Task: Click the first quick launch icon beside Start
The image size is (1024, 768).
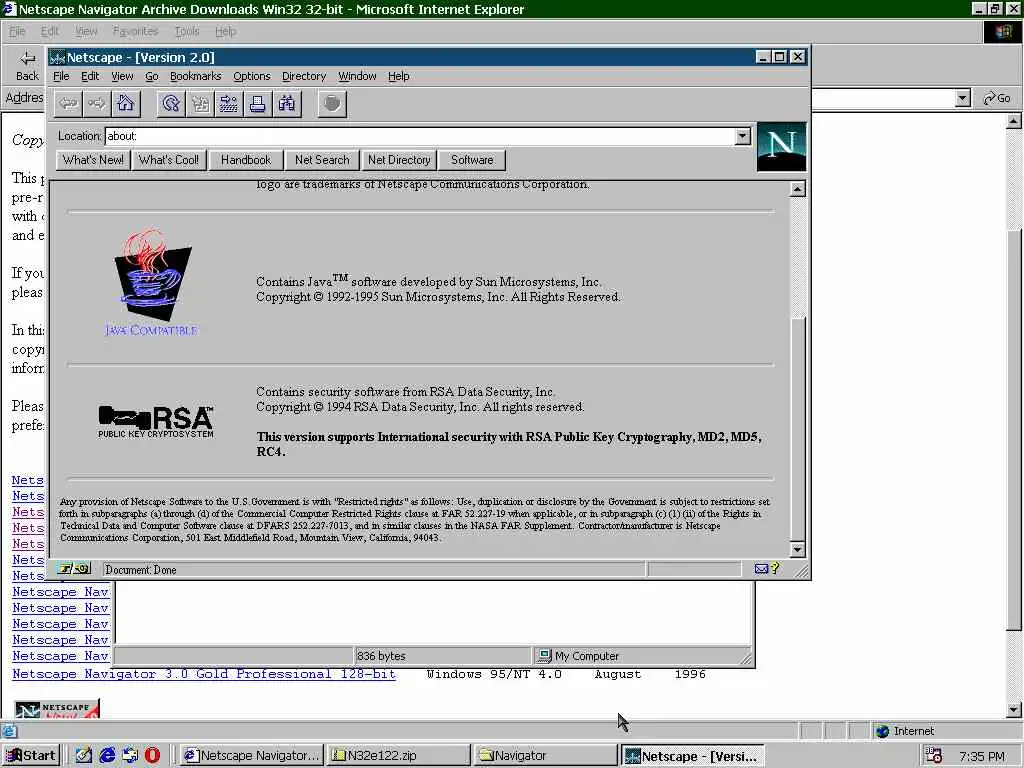Action: [x=84, y=755]
